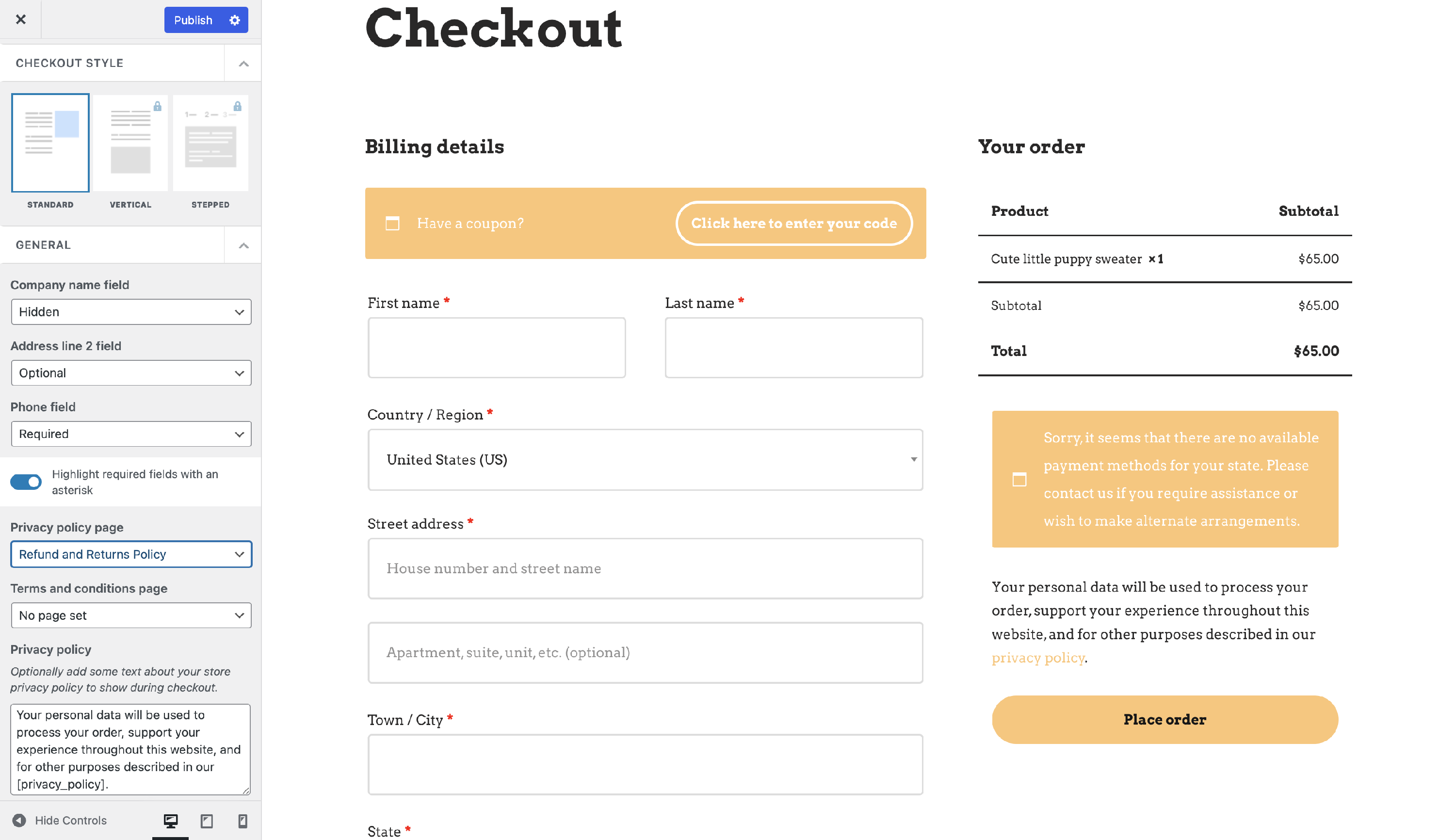Open Phone field dropdown

tap(131, 434)
